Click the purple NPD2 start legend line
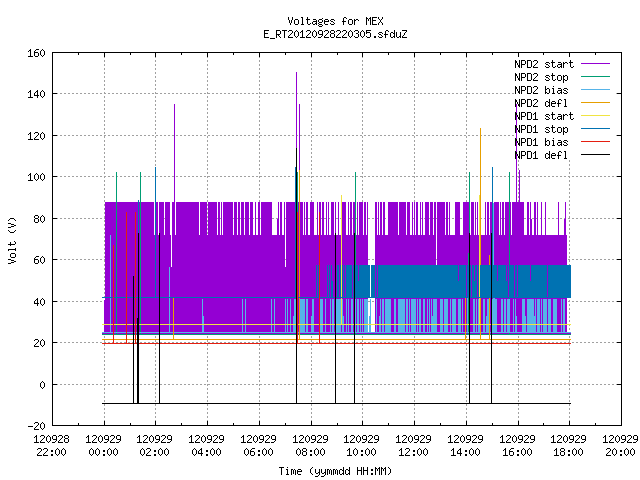The image size is (640, 480). click(595, 64)
